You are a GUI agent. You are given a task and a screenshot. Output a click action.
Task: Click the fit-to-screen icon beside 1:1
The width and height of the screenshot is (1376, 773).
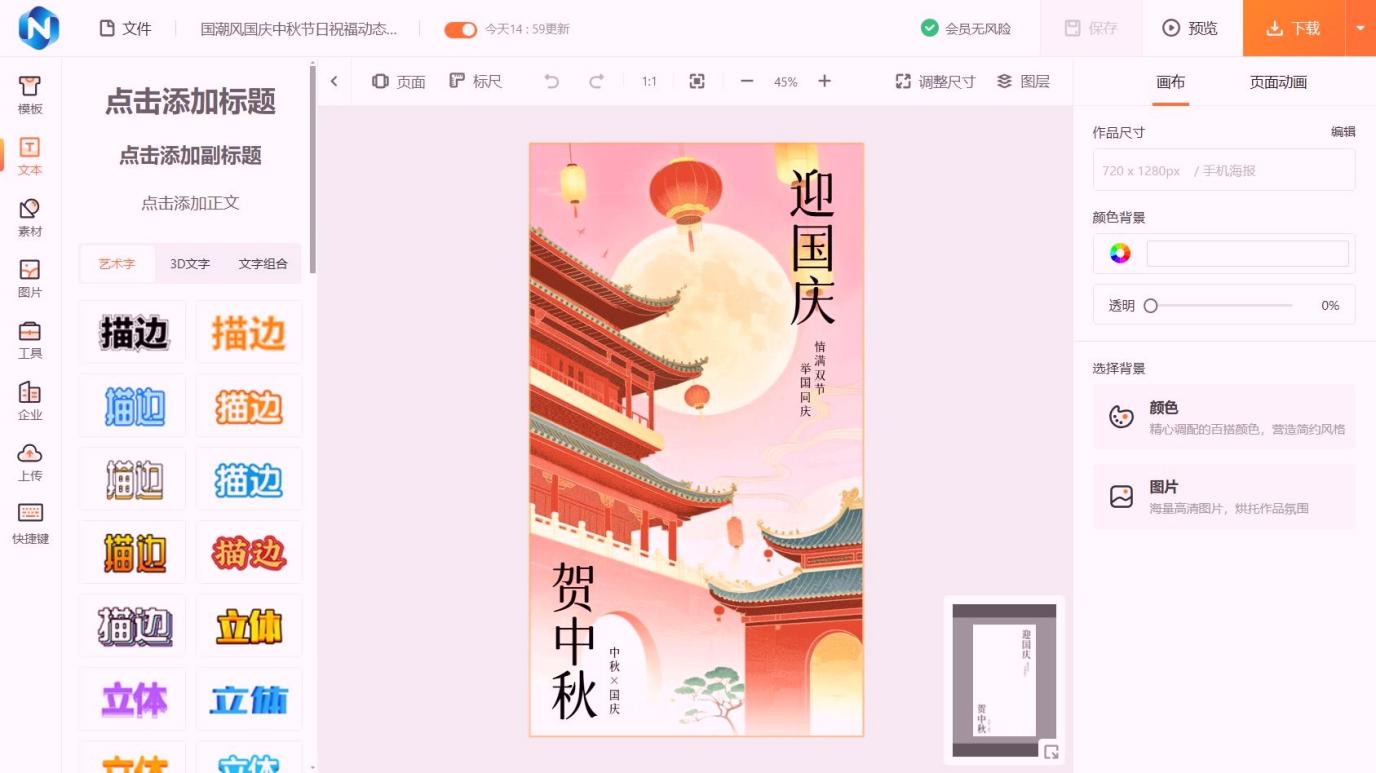[697, 82]
